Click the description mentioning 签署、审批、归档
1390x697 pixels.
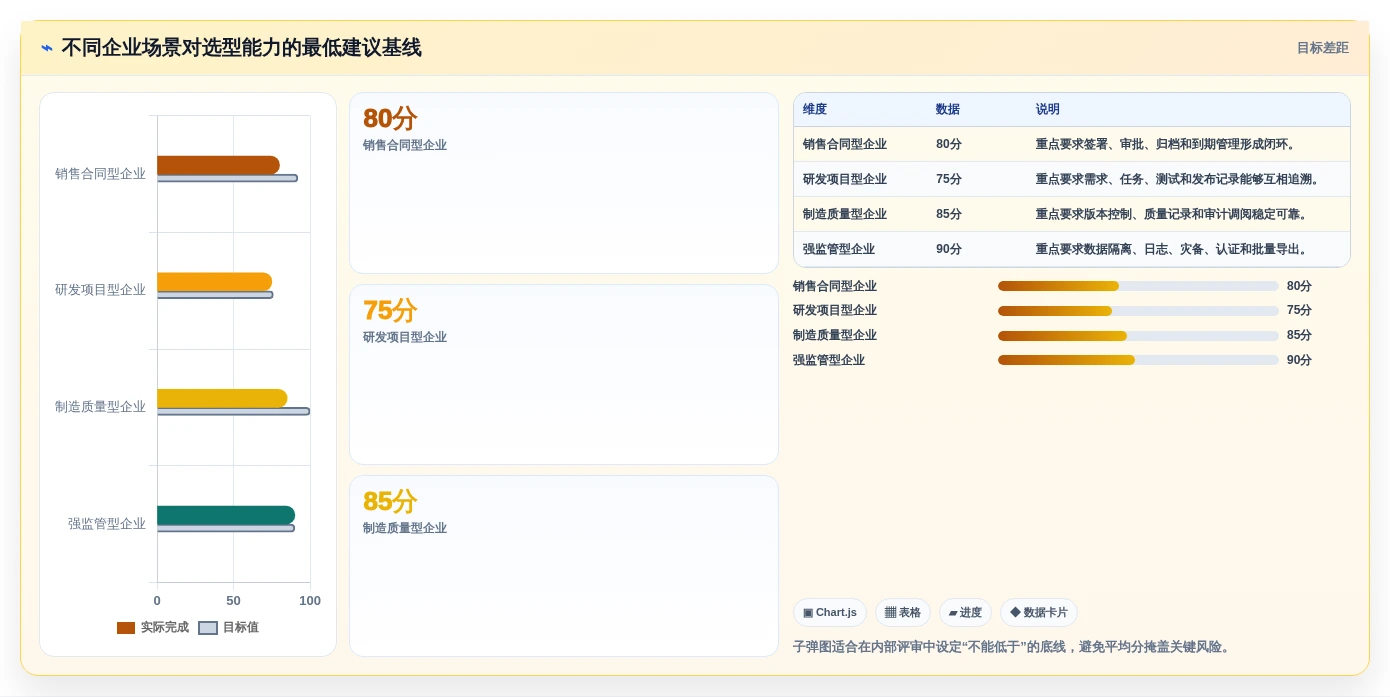[1168, 144]
